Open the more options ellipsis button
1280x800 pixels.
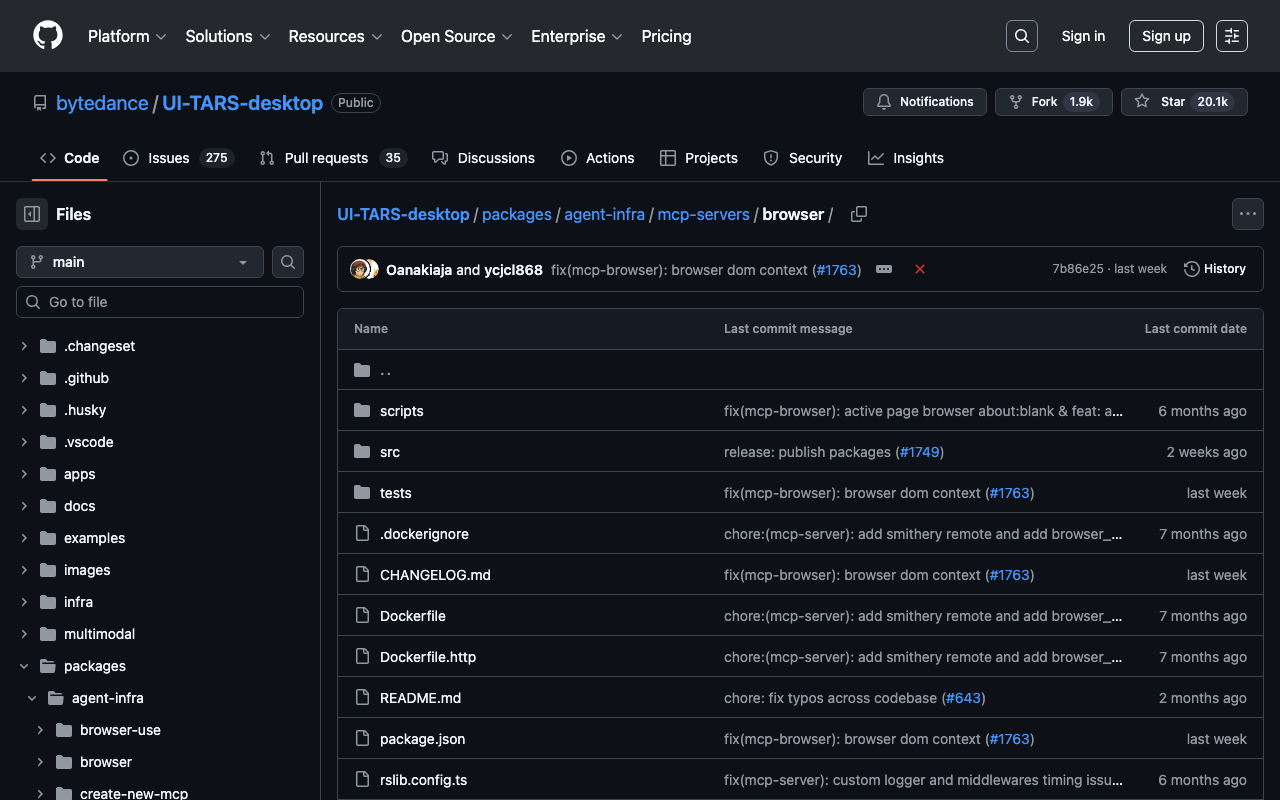coord(1247,214)
